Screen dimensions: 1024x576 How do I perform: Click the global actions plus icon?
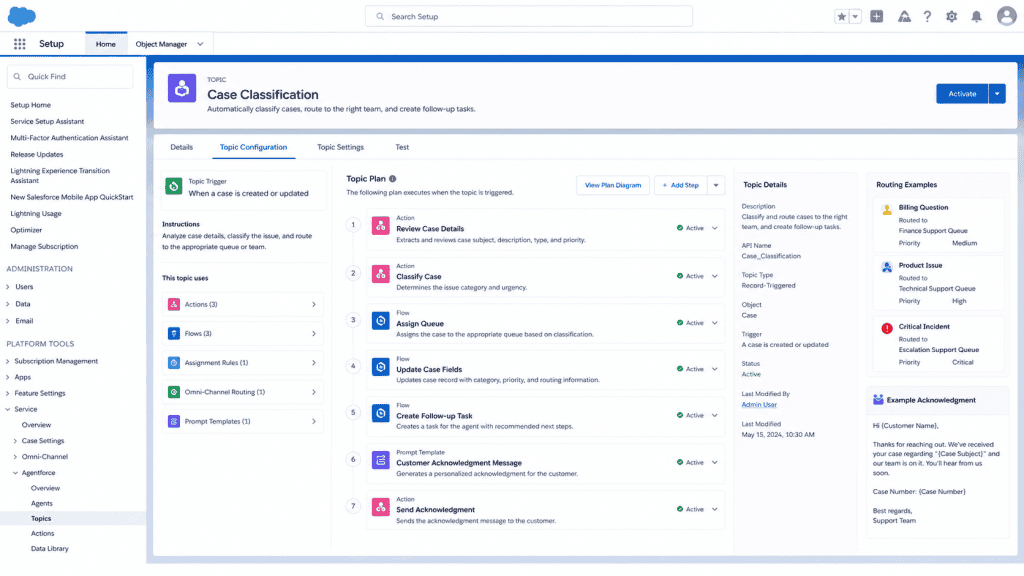tap(876, 17)
